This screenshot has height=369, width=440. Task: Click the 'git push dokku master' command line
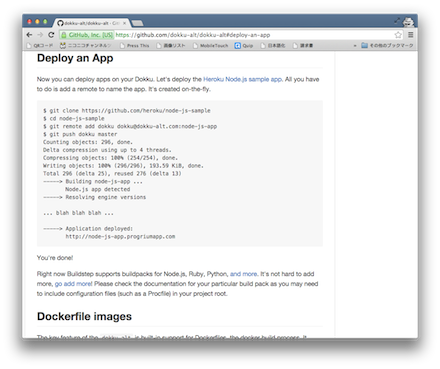pos(80,134)
